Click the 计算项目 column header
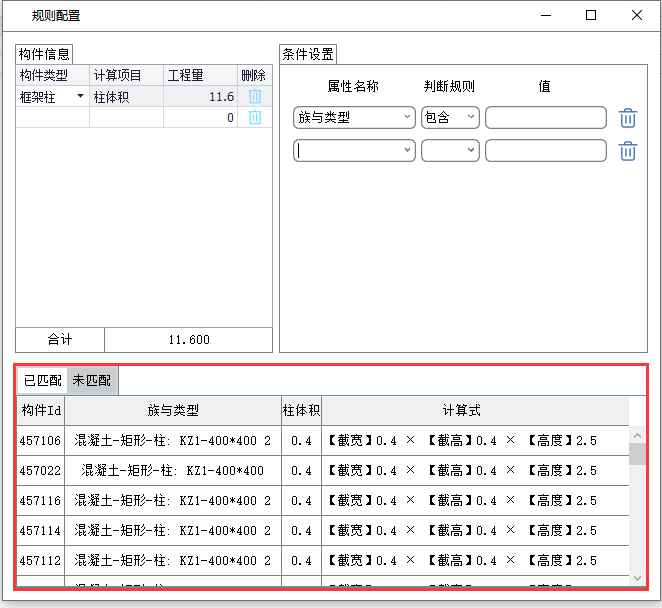Image resolution: width=662 pixels, height=608 pixels. tap(126, 76)
